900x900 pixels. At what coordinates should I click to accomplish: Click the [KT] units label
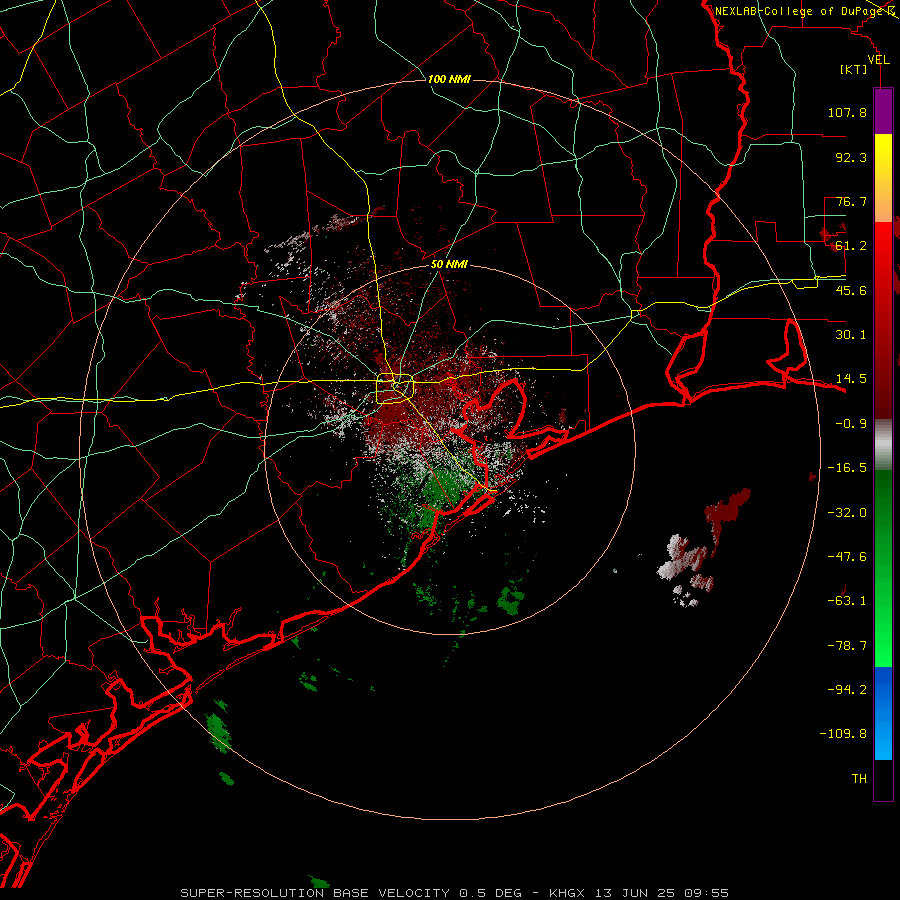854,70
